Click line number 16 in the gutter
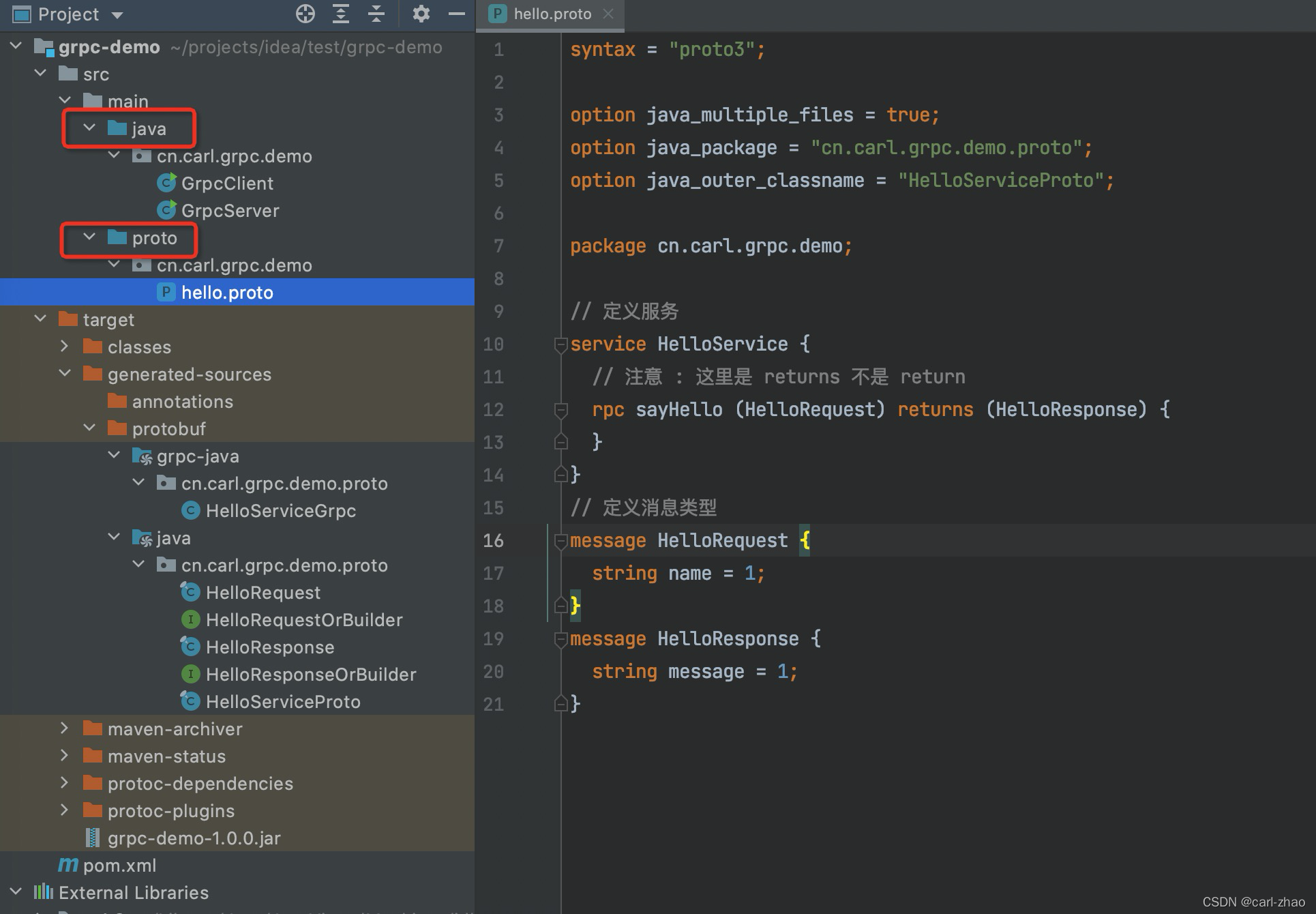The image size is (1316, 914). 493,541
